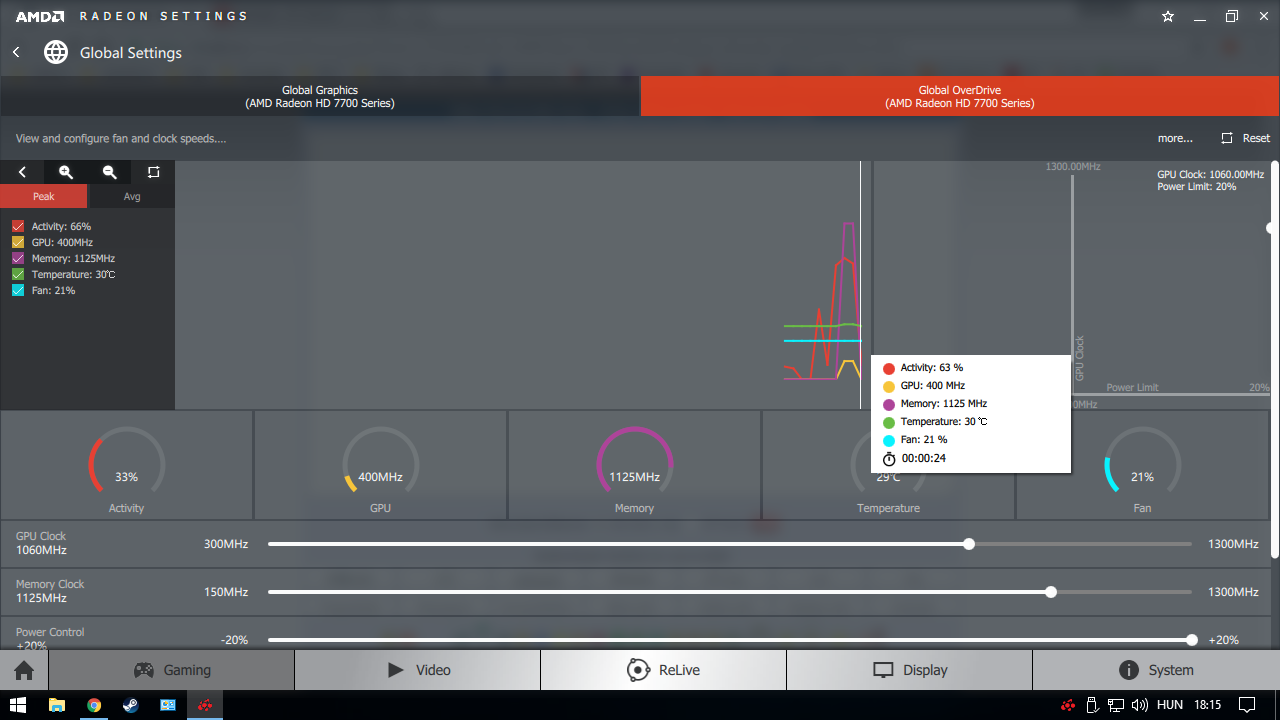Click the GPU 400MHz gauge tile

pos(381,465)
